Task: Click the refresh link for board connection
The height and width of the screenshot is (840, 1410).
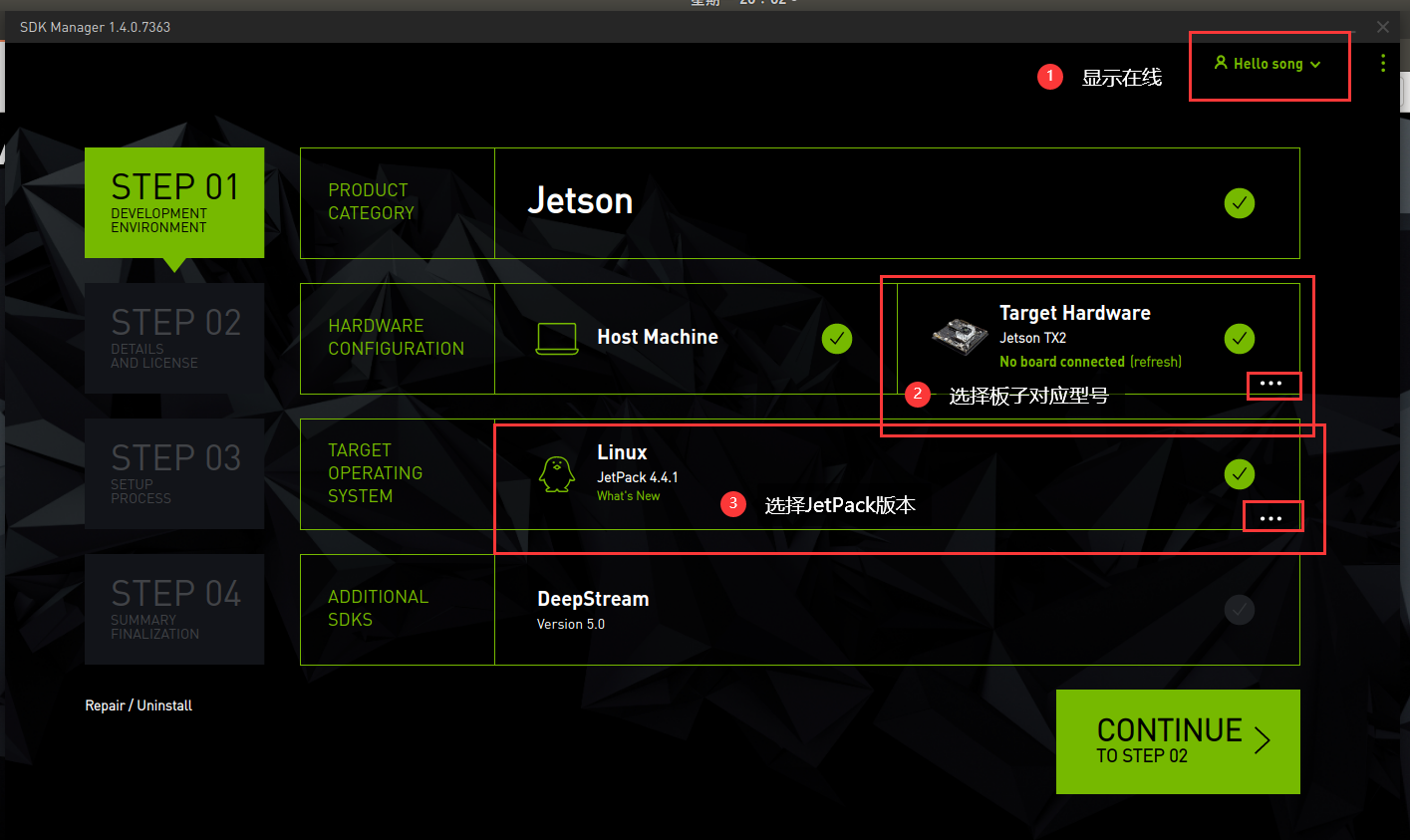Action: (x=1156, y=362)
